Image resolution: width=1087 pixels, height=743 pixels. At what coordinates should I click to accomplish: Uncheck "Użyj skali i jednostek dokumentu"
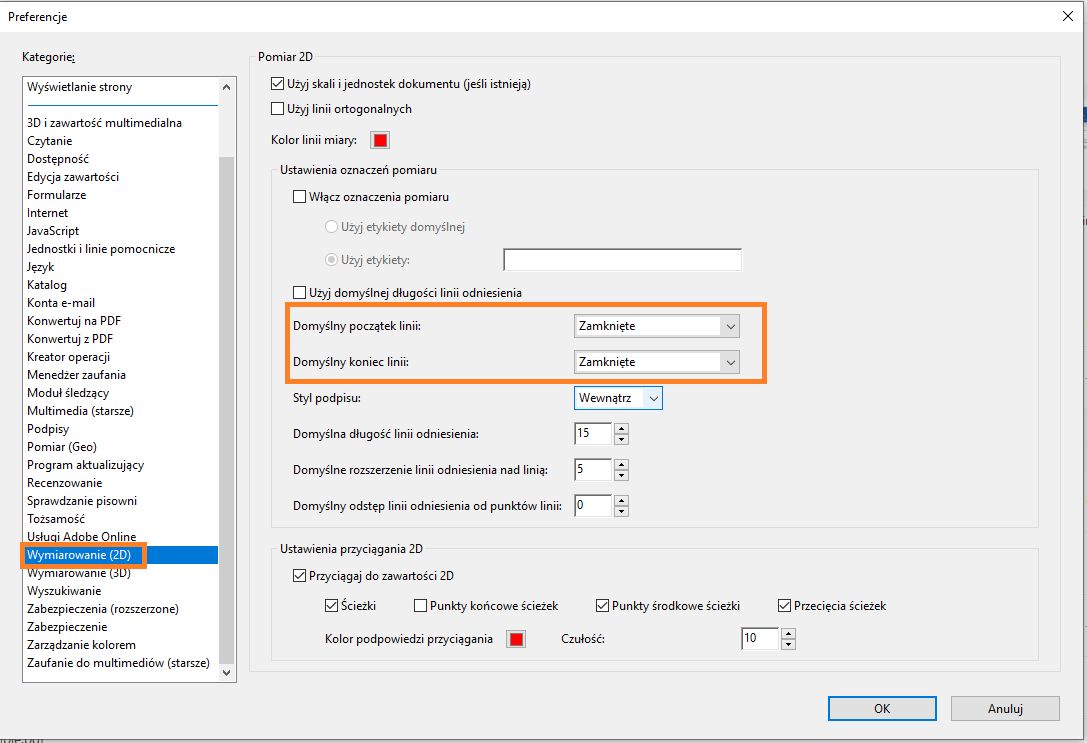coord(277,84)
